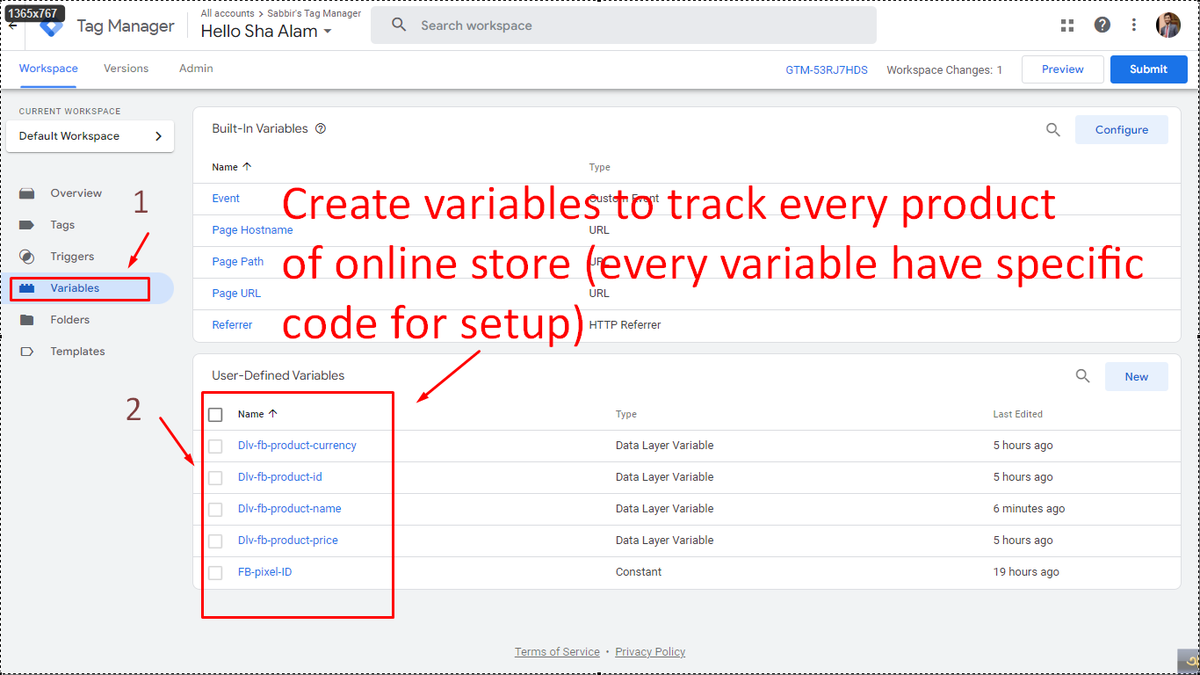Open the Terms of Service link
Image resolution: width=1200 pixels, height=675 pixels.
tap(557, 652)
